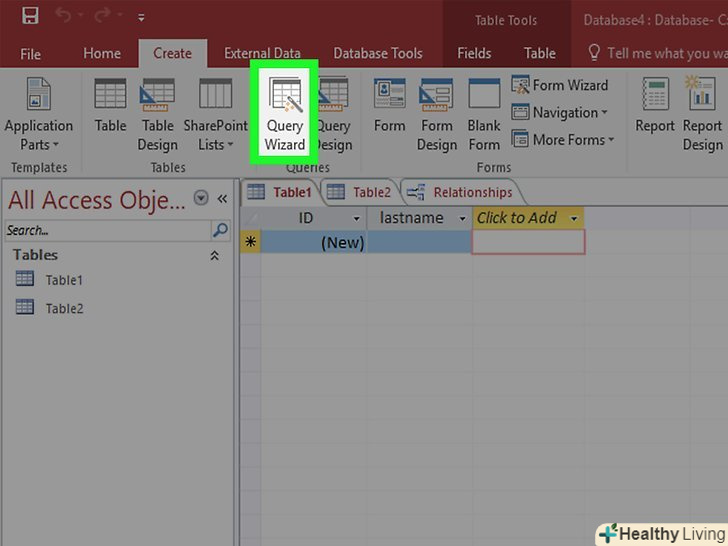This screenshot has width=728, height=546.
Task: Click the select-all corner of the datasheet
Action: click(250, 218)
